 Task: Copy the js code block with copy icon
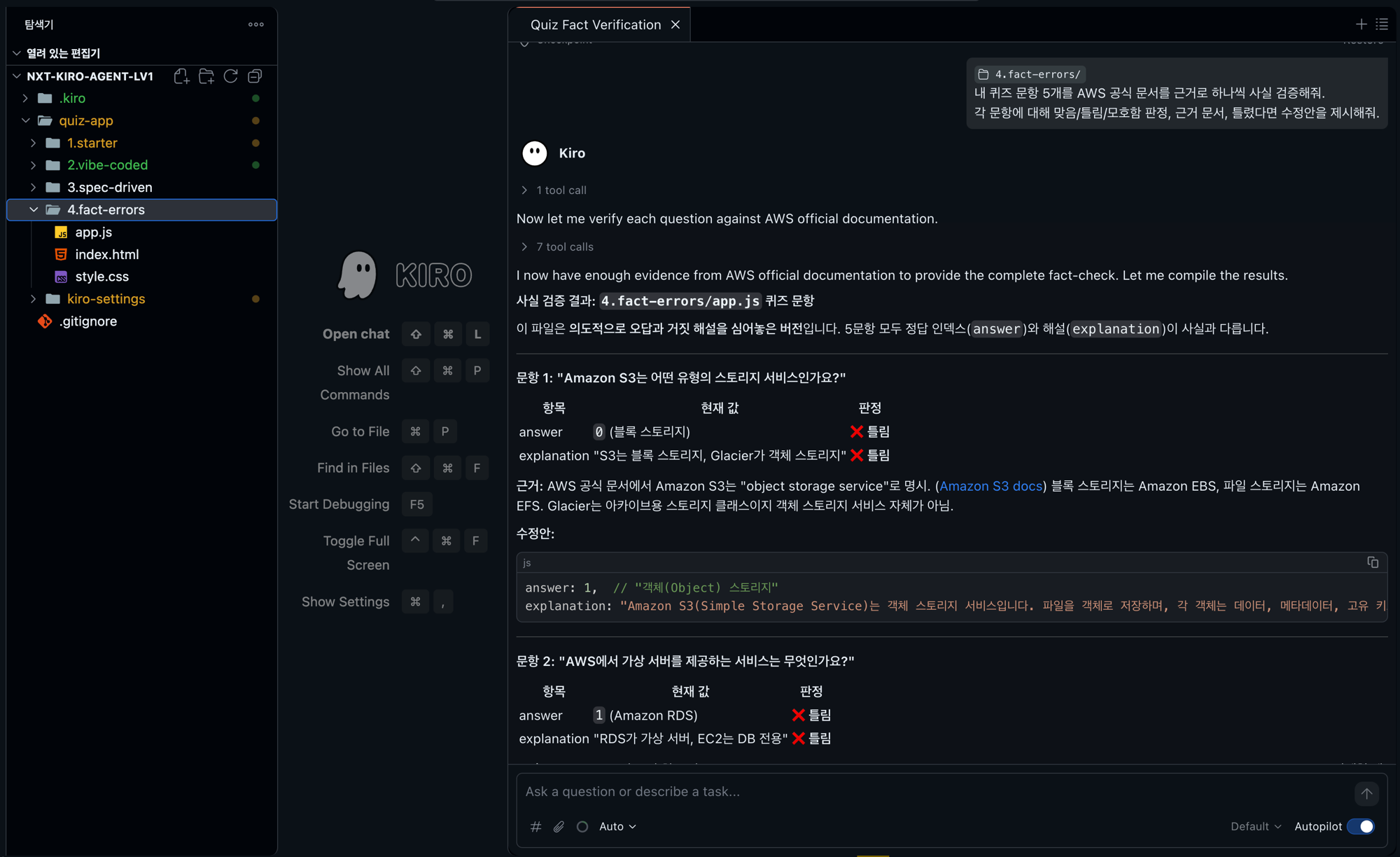pos(1373,562)
